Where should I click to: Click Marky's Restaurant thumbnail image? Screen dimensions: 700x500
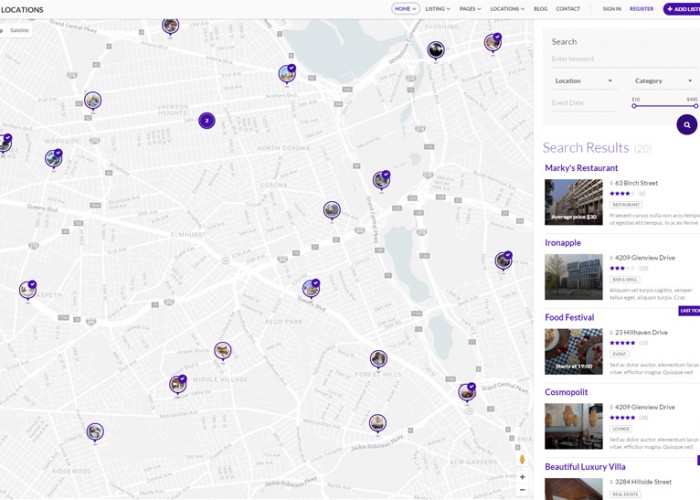pyautogui.click(x=574, y=202)
